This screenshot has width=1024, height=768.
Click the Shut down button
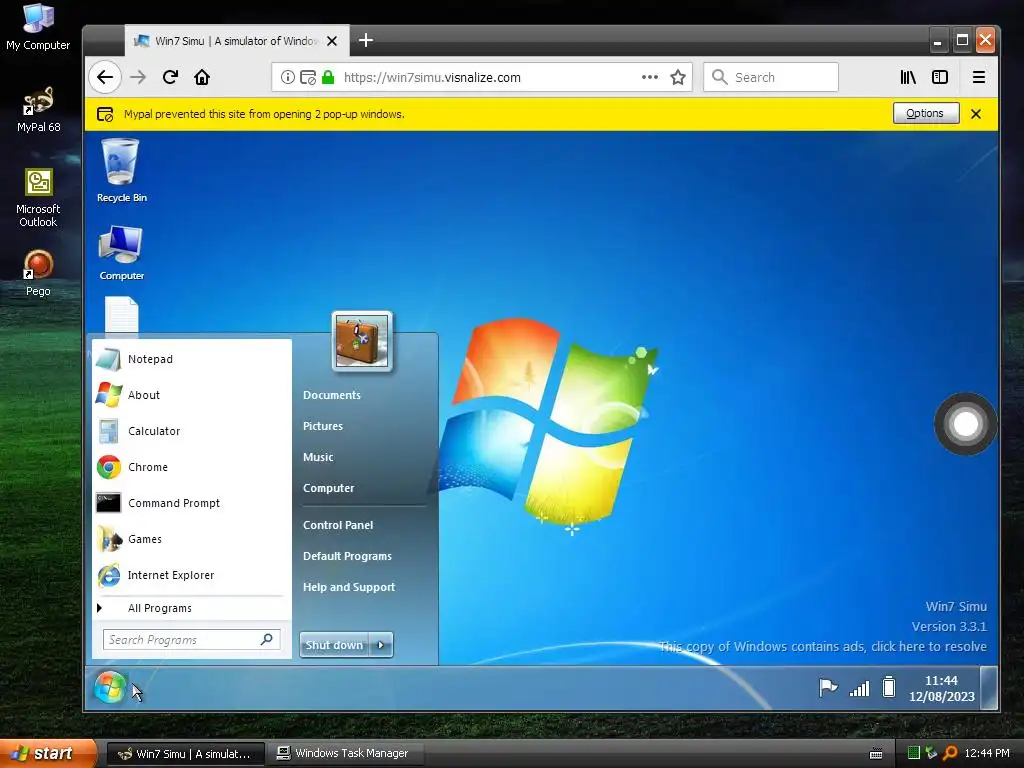click(334, 645)
